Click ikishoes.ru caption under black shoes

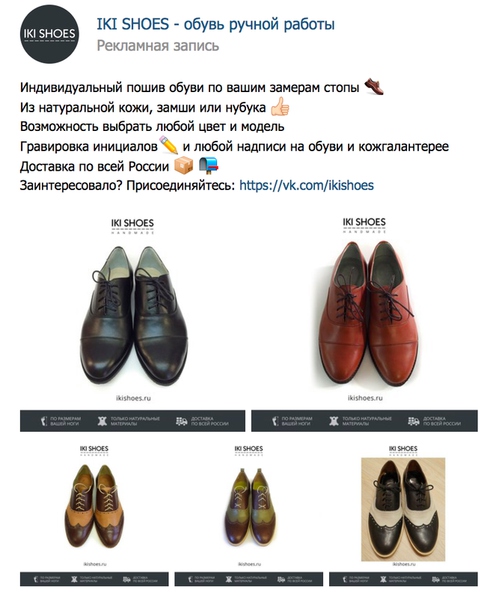pos(133,398)
